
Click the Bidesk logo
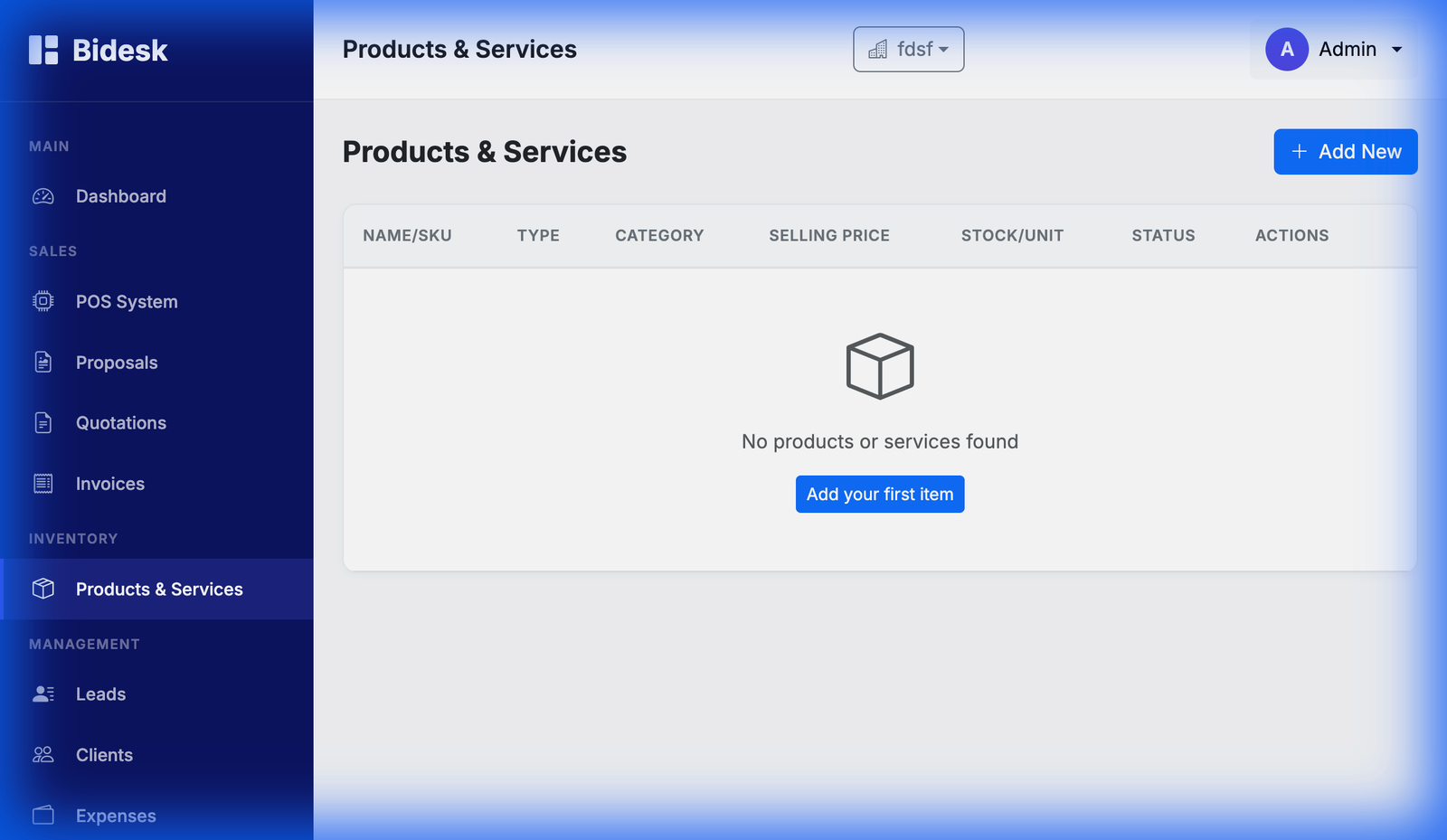pyautogui.click(x=98, y=50)
